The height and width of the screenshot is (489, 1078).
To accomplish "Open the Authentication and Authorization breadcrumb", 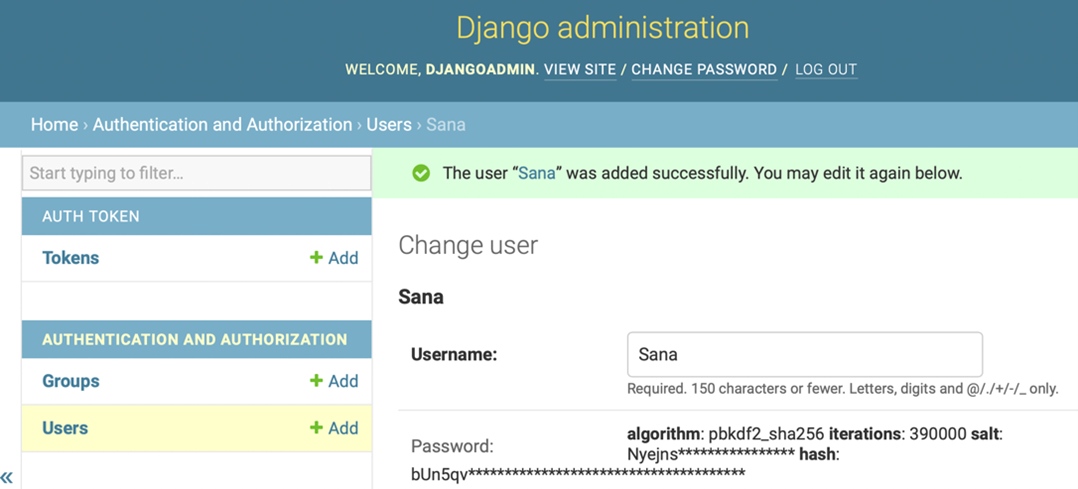I will (222, 125).
